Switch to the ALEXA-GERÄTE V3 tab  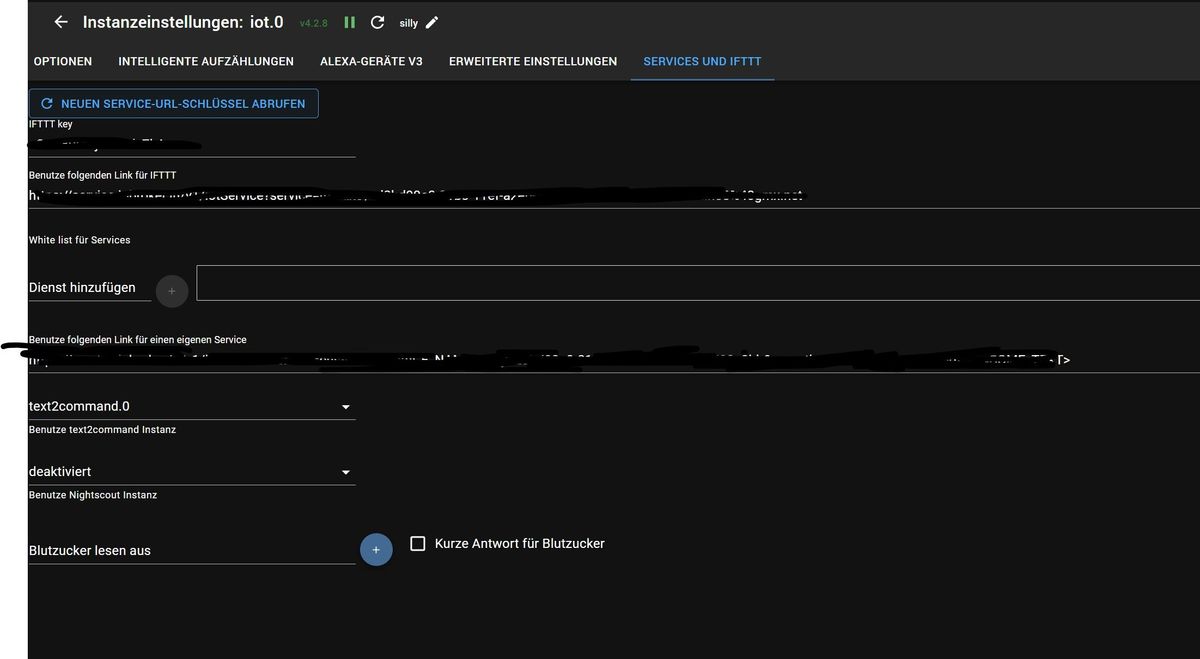point(373,61)
